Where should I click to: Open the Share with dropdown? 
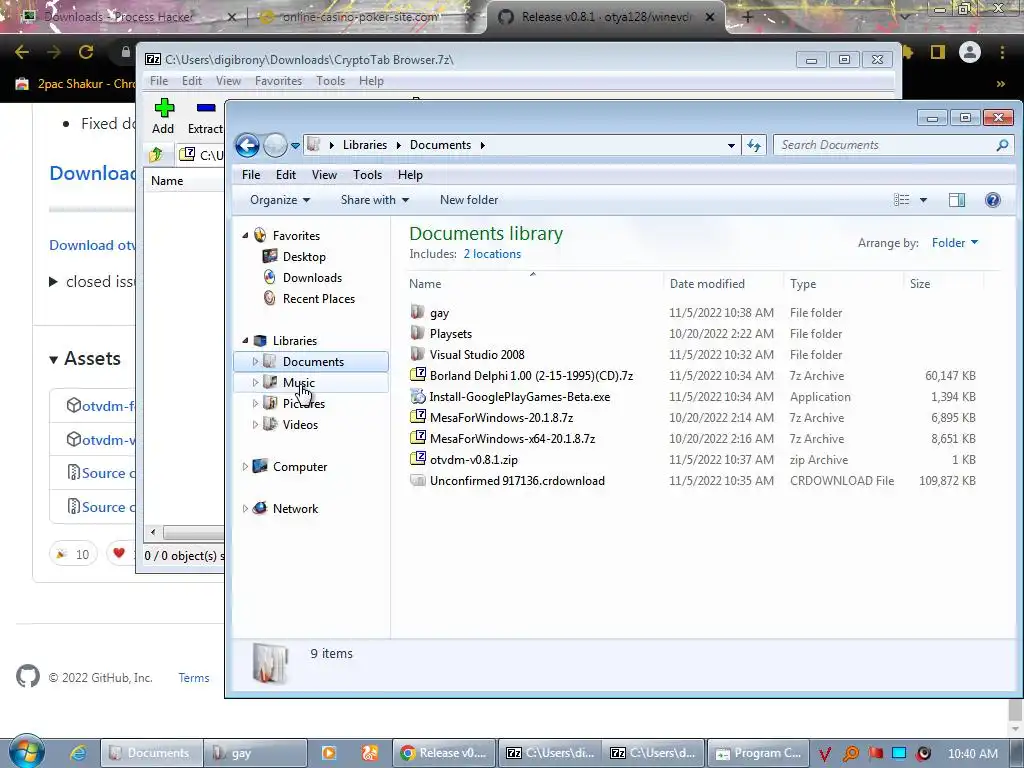pyautogui.click(x=374, y=200)
